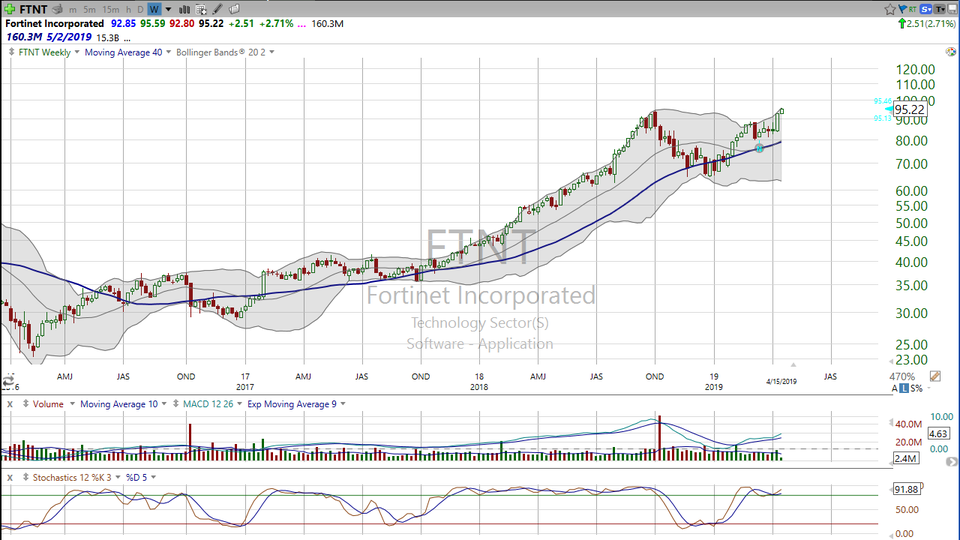Click the gray right-arrow expand icon

pos(951,462)
